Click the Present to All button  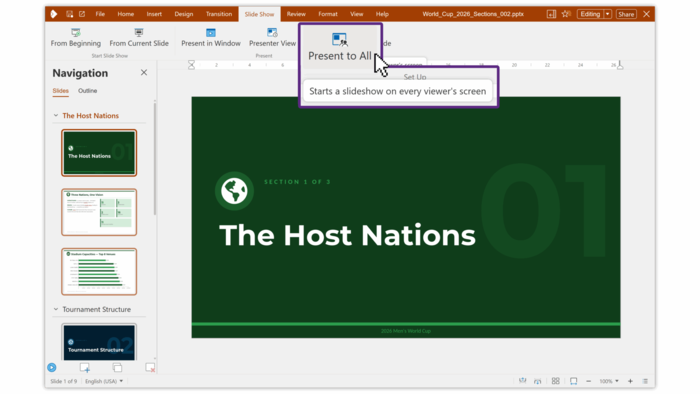[x=339, y=47]
